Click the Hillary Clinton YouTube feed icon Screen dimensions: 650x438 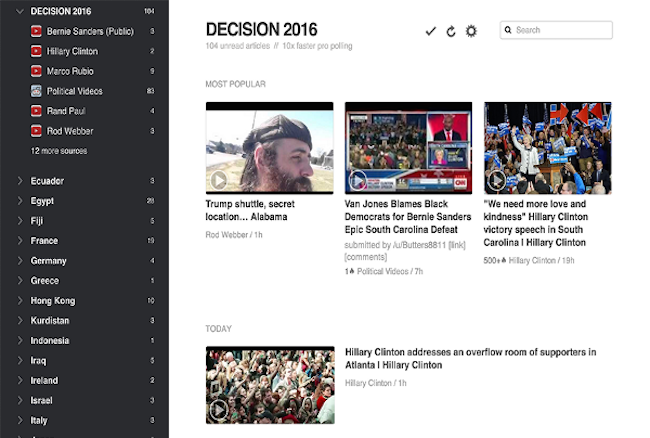36,51
